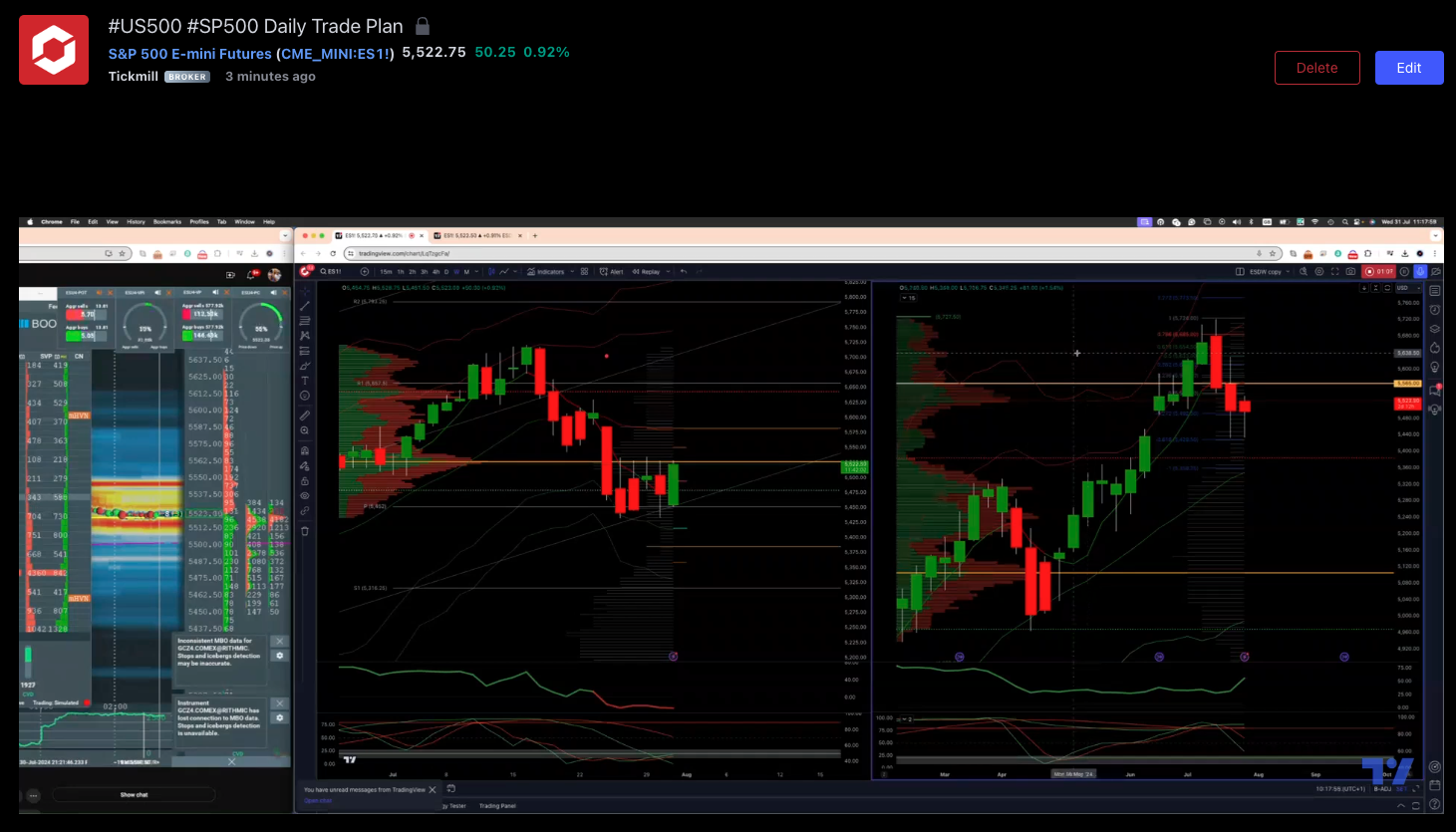Open the chart settings gear icon

[1319, 271]
